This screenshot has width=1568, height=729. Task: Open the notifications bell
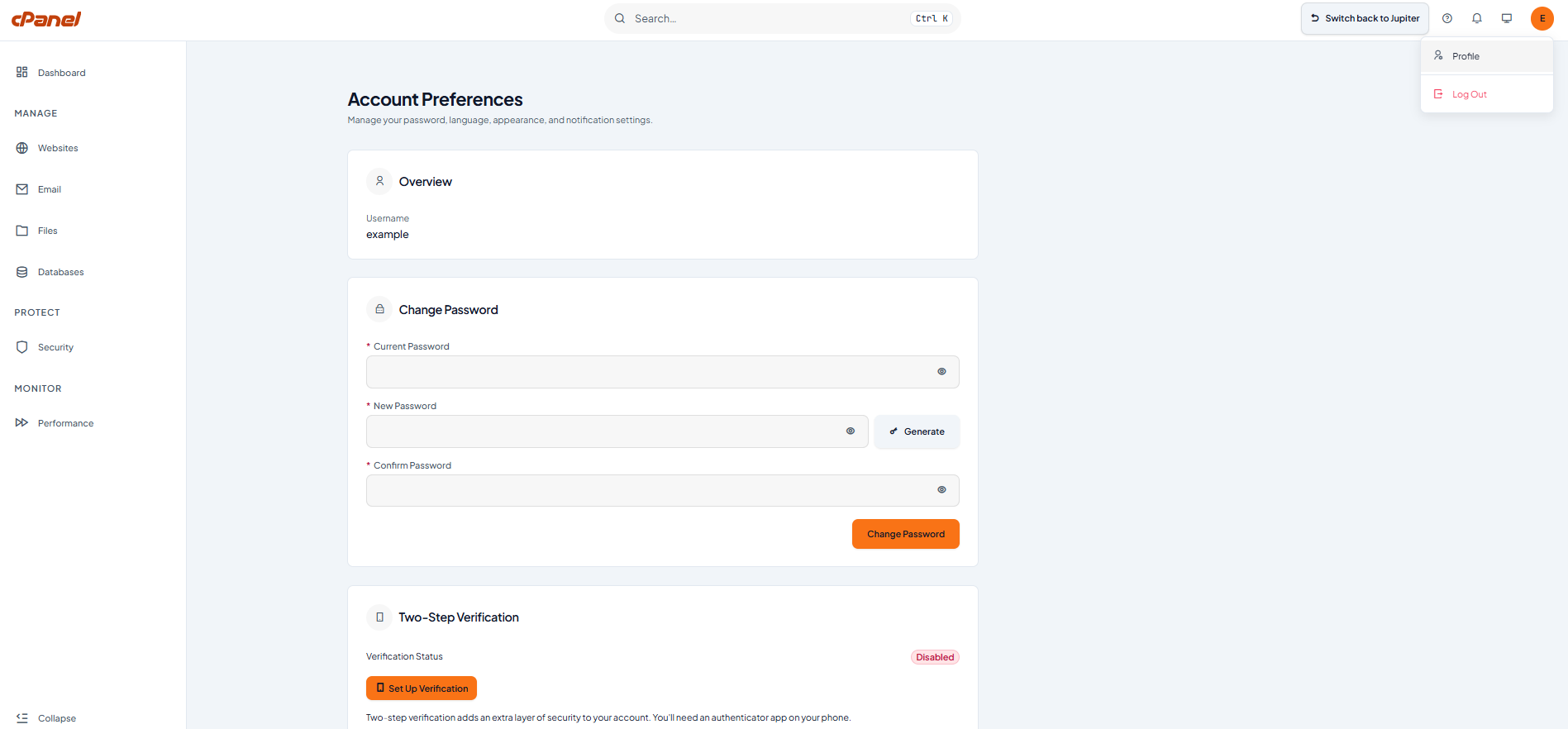point(1477,18)
